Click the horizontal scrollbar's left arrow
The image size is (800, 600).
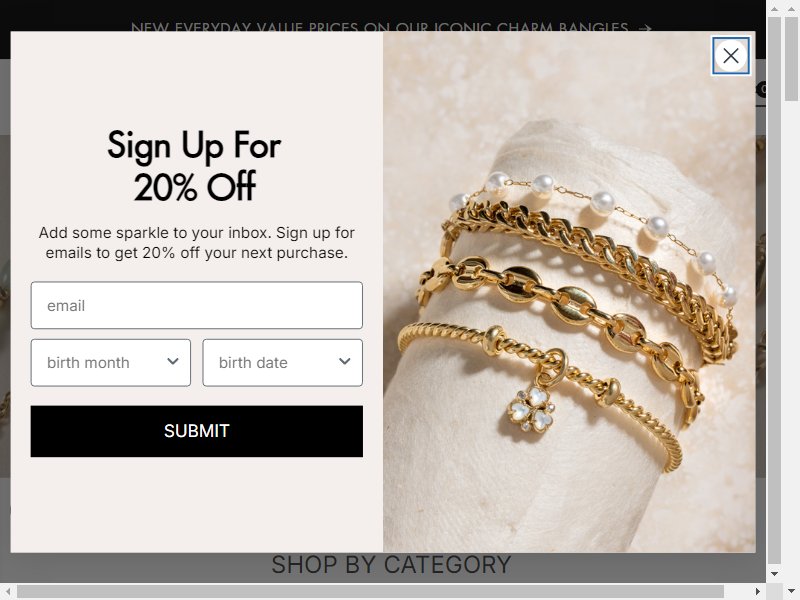[x=8, y=591]
